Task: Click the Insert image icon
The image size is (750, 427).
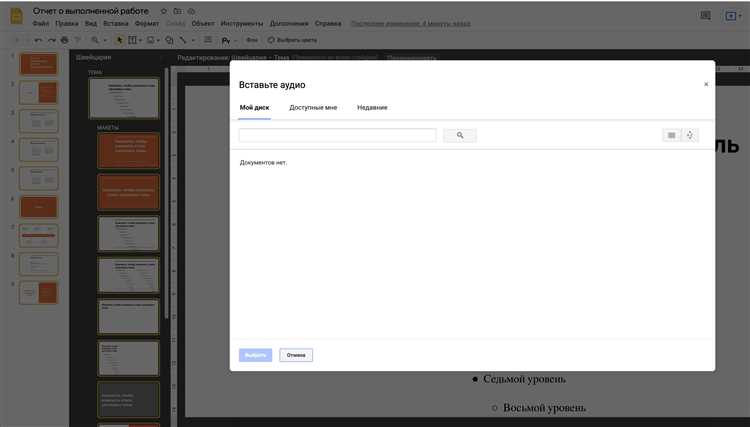Action: coord(151,41)
